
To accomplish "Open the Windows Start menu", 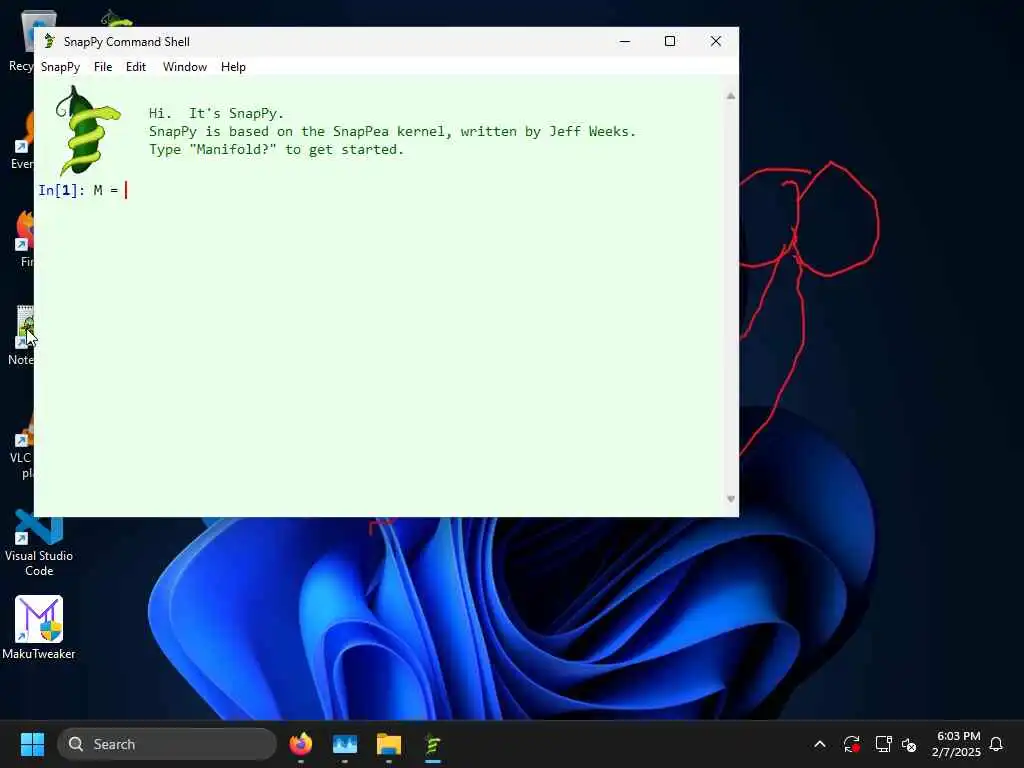I will click(x=32, y=744).
